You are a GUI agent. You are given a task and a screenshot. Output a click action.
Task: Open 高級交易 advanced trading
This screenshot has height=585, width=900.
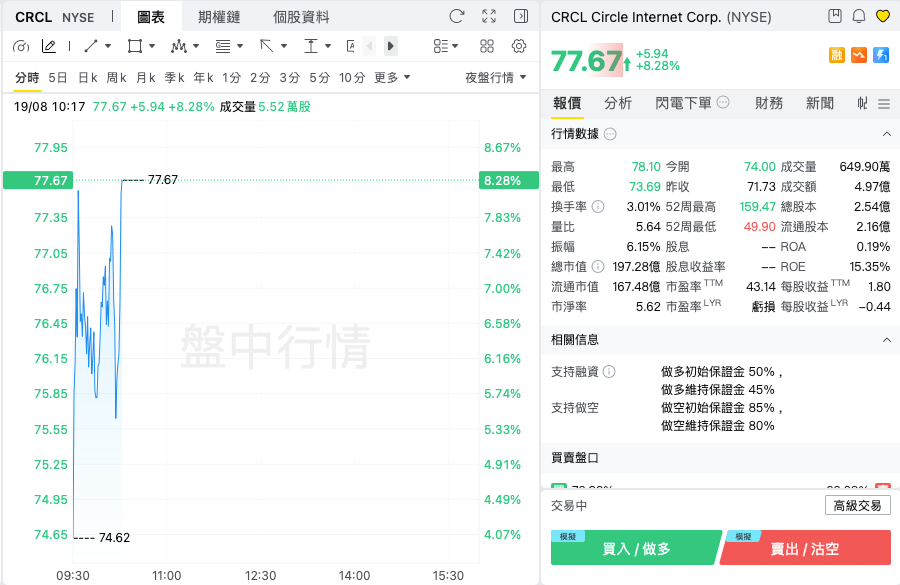click(x=858, y=505)
